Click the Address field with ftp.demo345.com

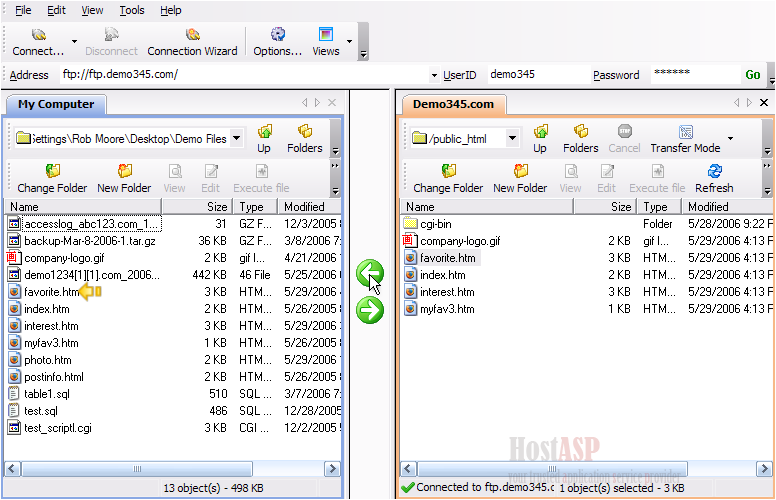(244, 75)
